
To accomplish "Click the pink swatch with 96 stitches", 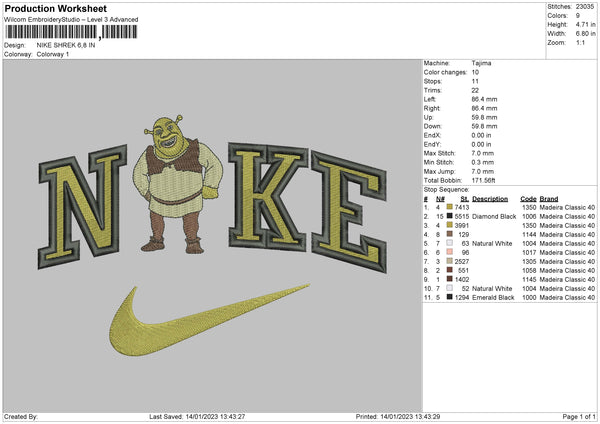I will [450, 252].
